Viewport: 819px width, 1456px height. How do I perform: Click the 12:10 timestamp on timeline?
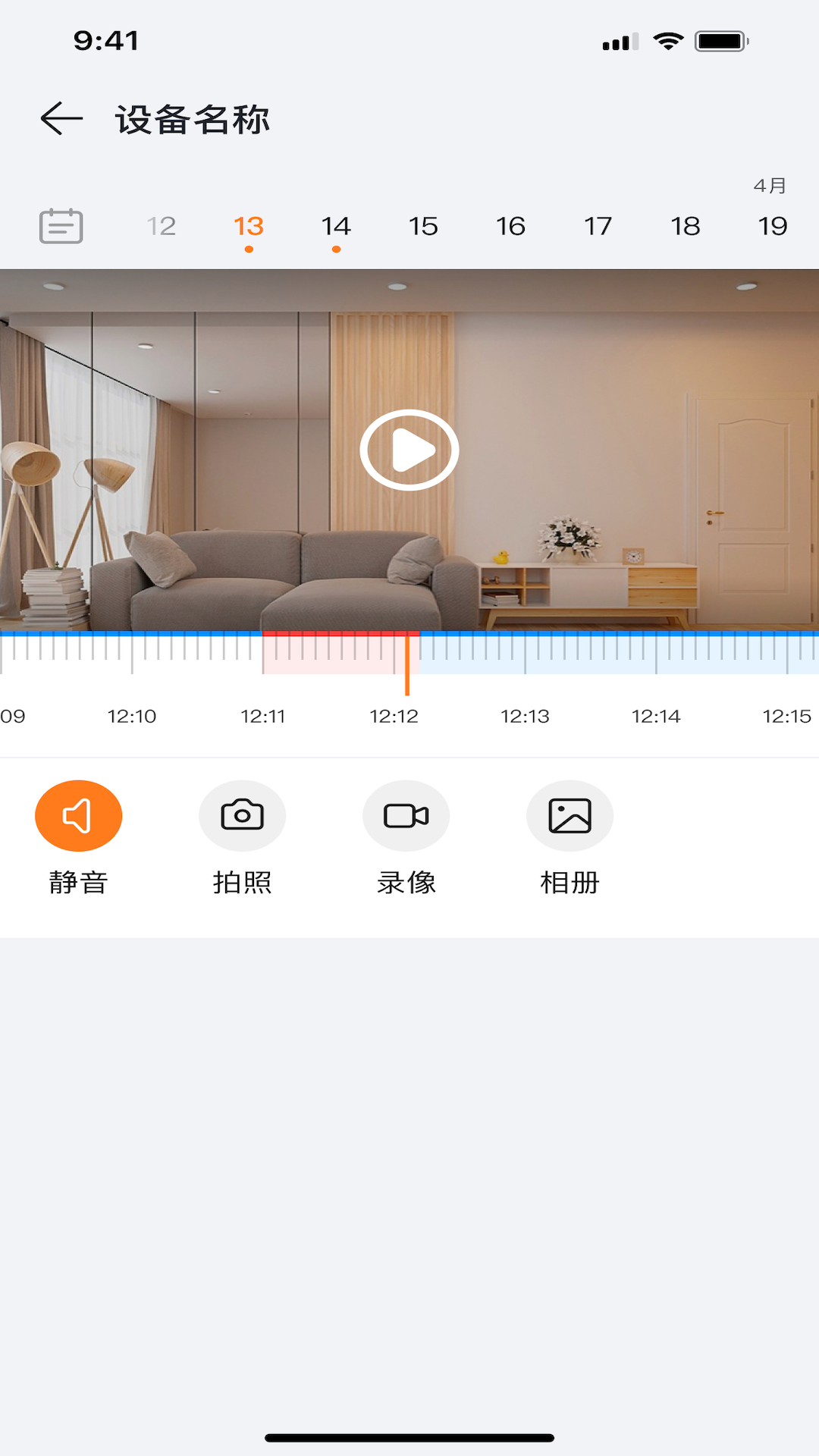pyautogui.click(x=132, y=716)
